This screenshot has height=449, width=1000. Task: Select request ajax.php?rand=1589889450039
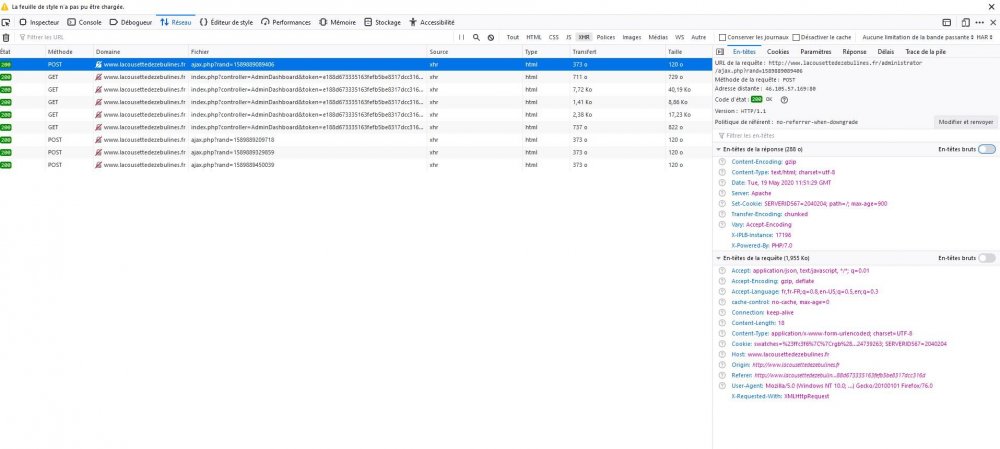click(x=356, y=165)
